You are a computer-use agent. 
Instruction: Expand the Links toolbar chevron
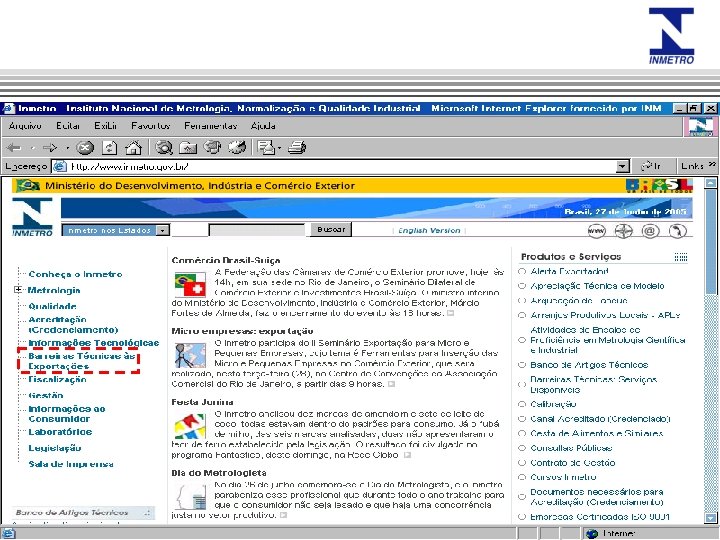click(712, 164)
